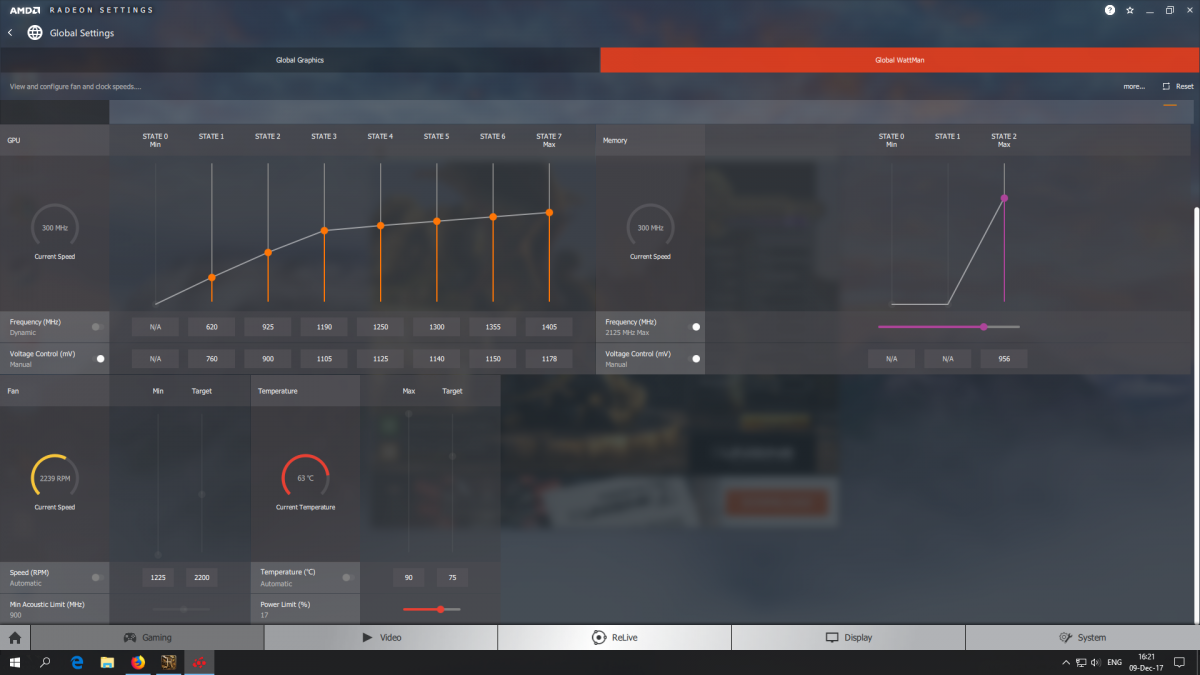Click GPU State 1 voltage field 760
Viewport: 1200px width, 675px height.
coord(211,358)
